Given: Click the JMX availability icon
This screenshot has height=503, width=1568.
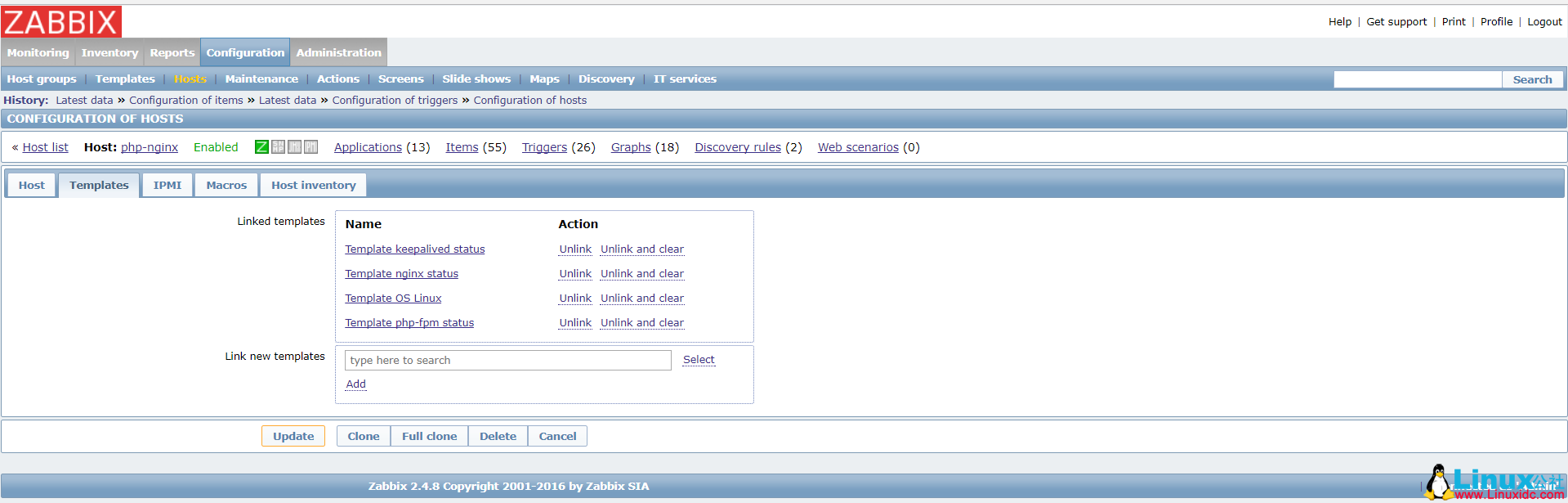Looking at the screenshot, I should click(x=294, y=147).
